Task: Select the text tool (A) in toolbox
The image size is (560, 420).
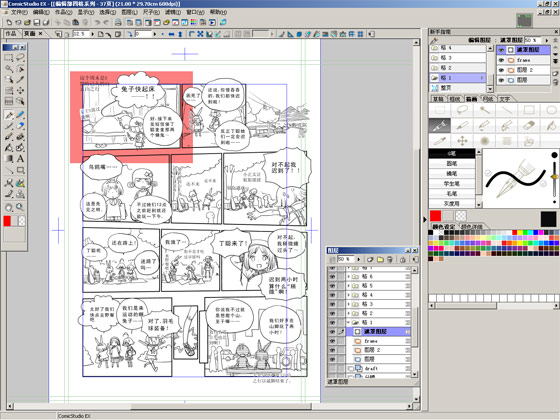Action: [20, 159]
